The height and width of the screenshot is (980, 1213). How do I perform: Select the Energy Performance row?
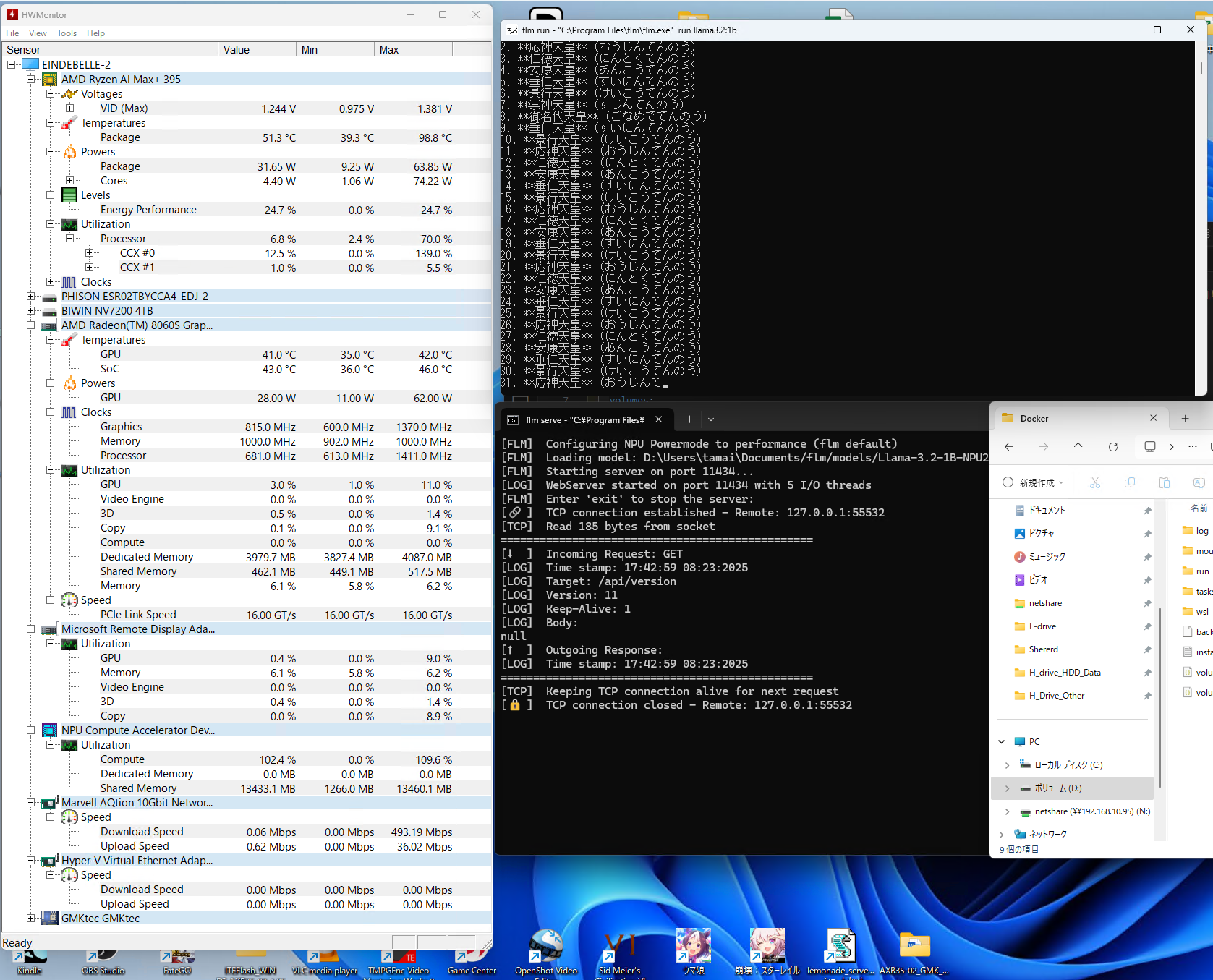coord(247,210)
